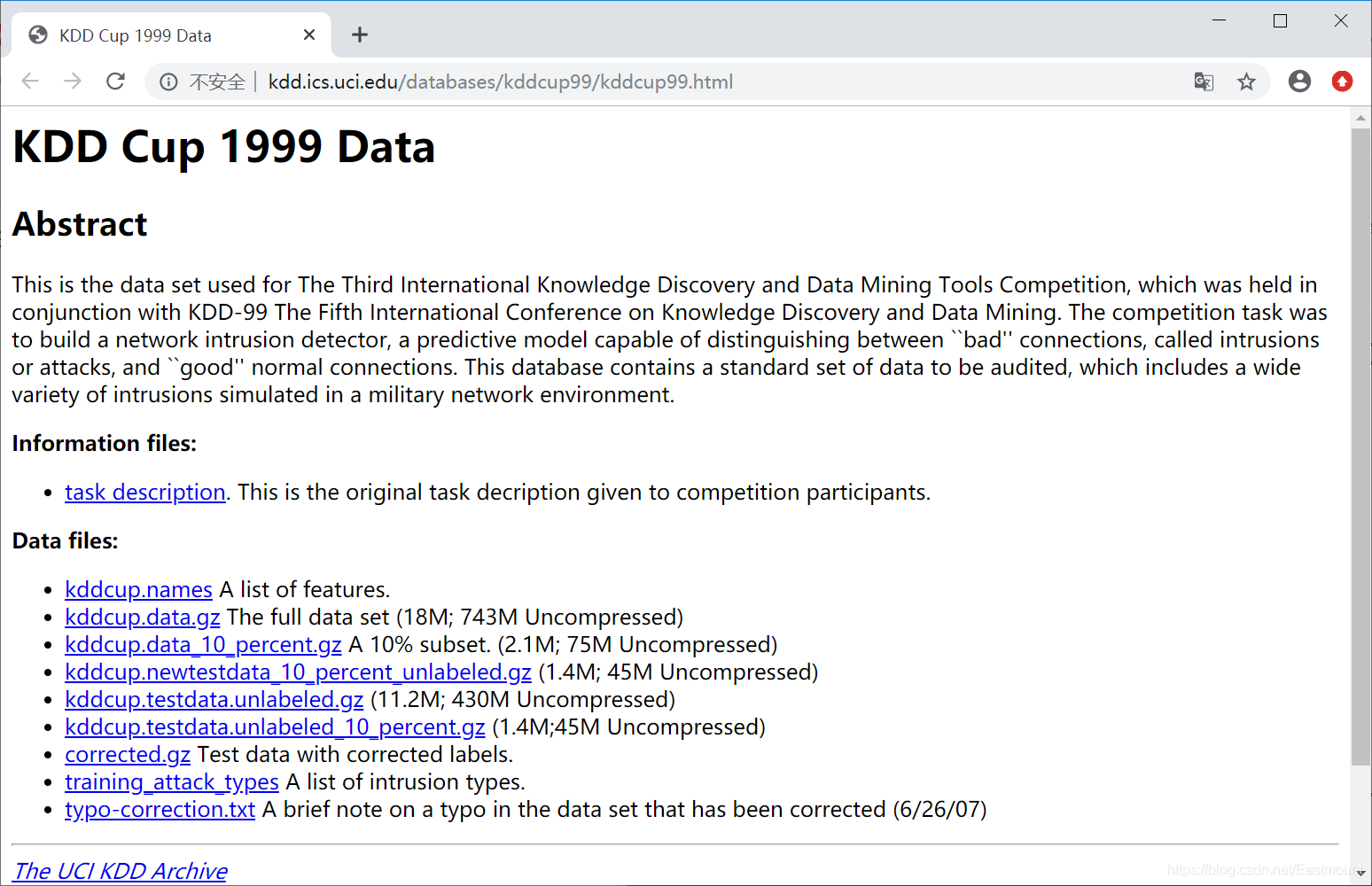Reload the page with the refresh icon

pyautogui.click(x=115, y=82)
